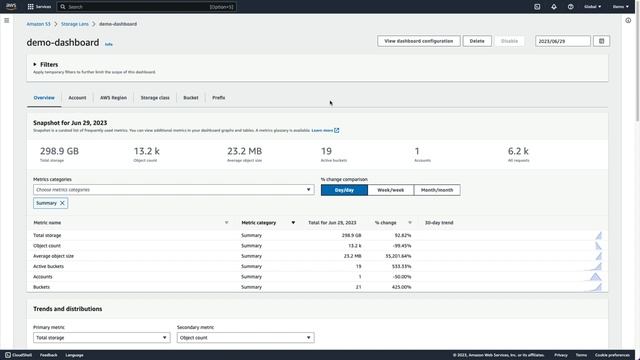View Average object size trend sparkline
The width and height of the screenshot is (640, 360).
[x=598, y=256]
